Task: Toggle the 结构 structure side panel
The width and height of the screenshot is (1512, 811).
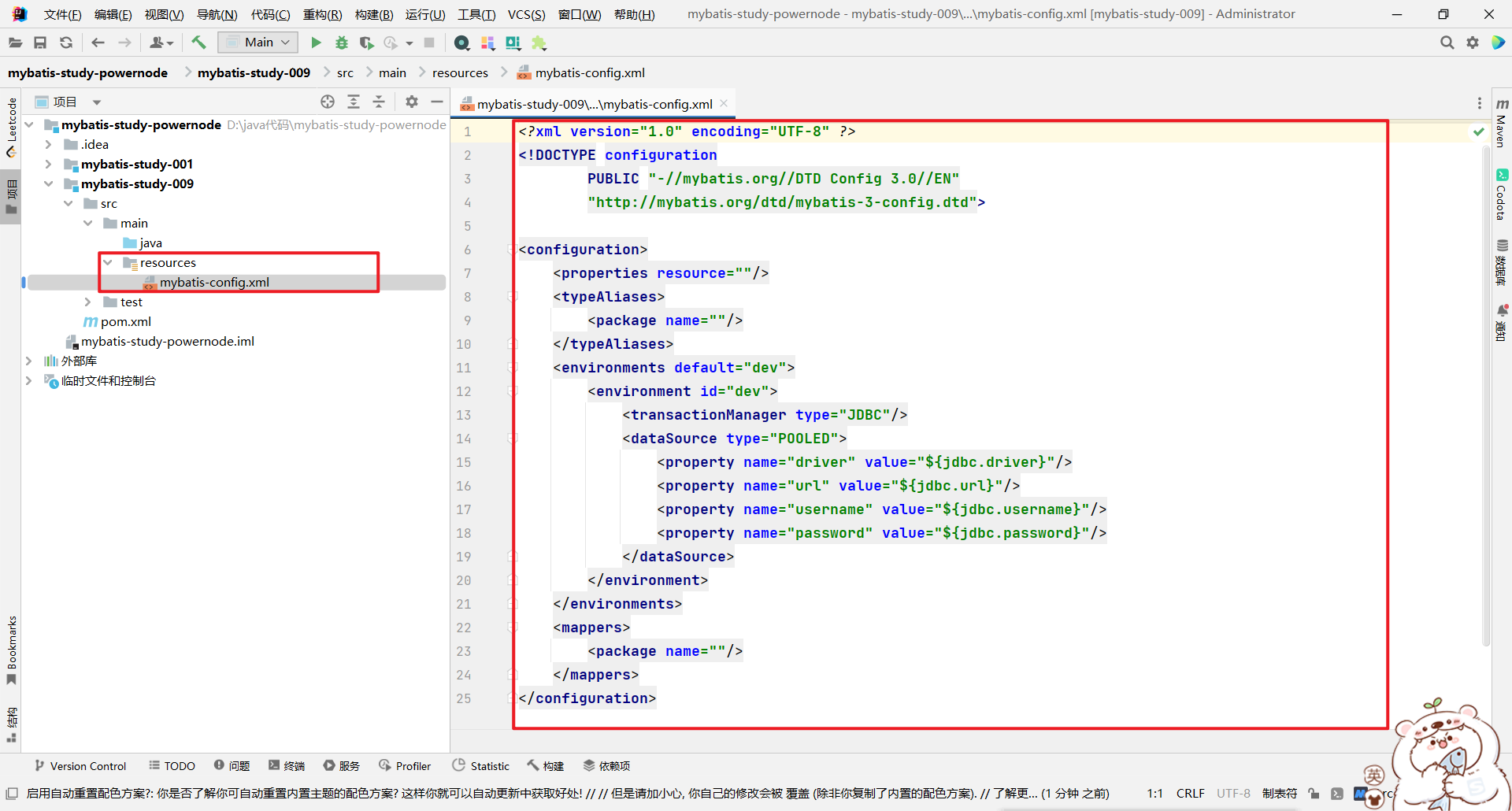Action: click(11, 724)
